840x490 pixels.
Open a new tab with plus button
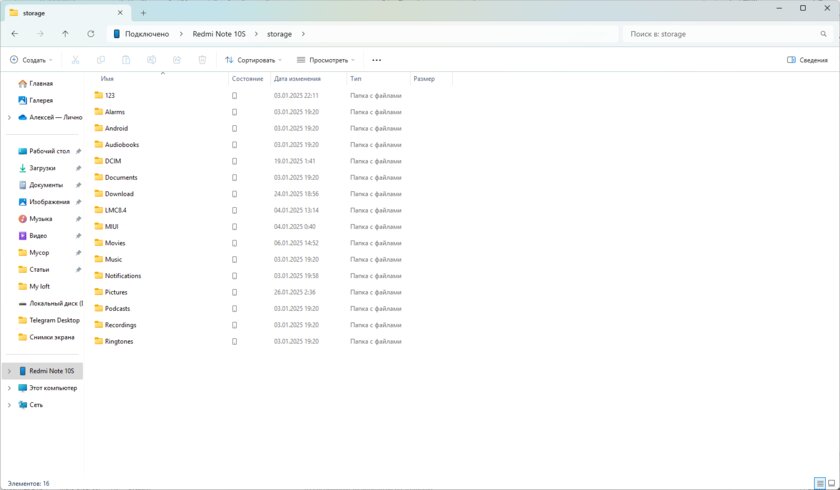tap(143, 13)
